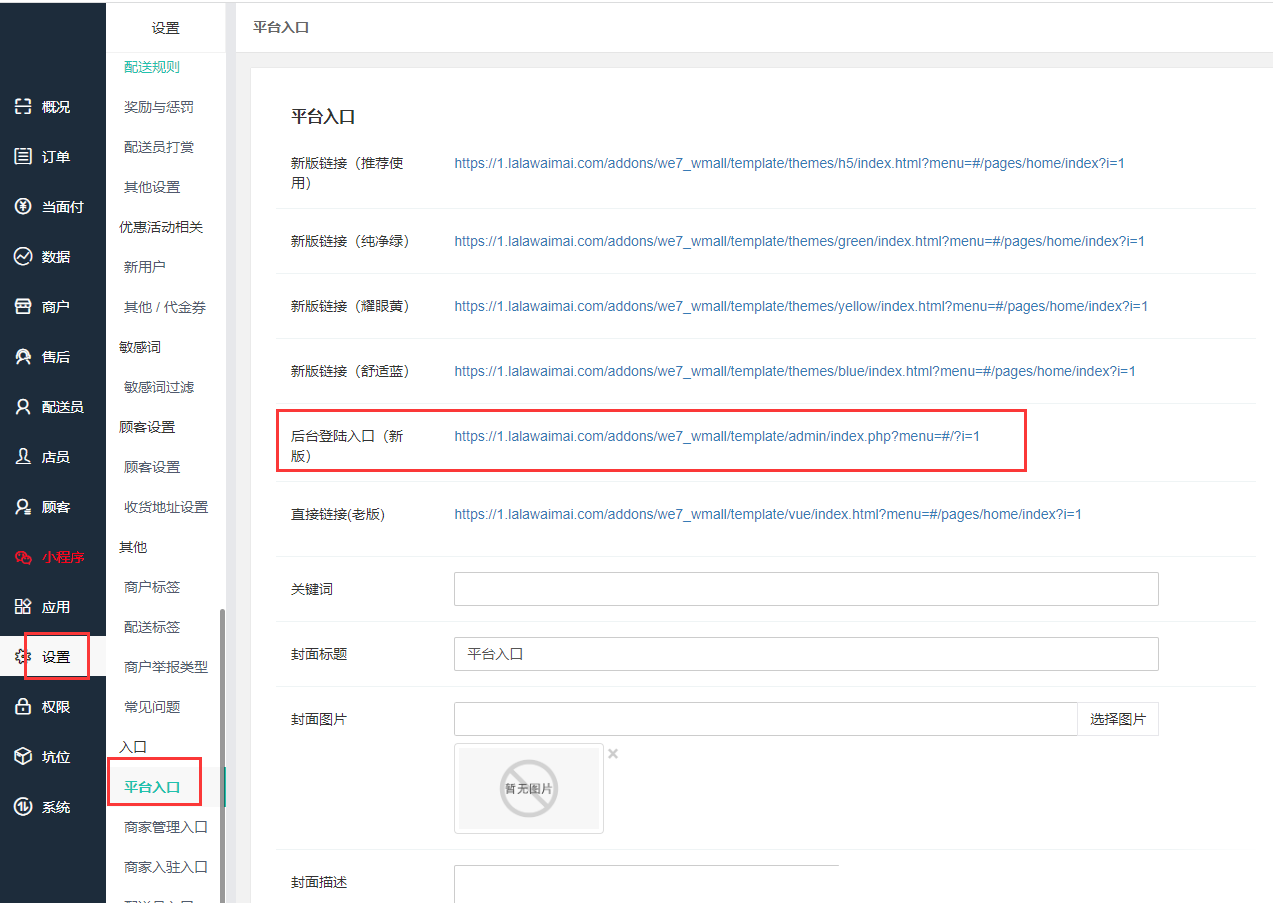The image size is (1273, 903).
Task: Click the 店员 staff icon
Action: (23, 457)
